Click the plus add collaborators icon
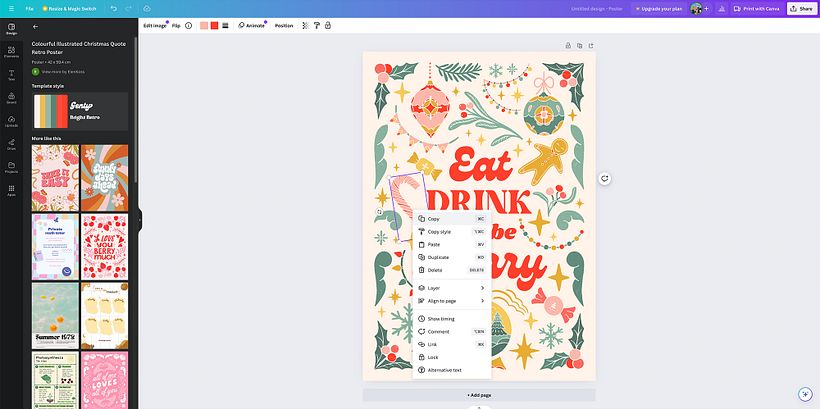 [x=707, y=9]
